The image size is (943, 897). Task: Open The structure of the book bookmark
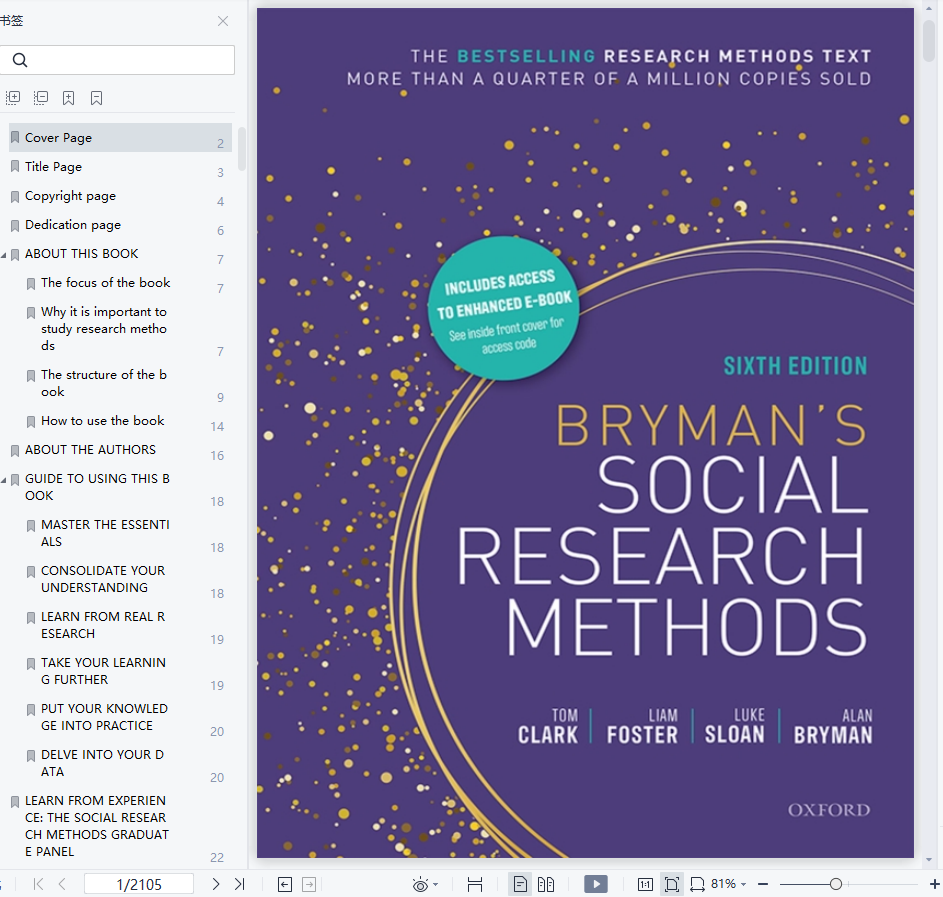click(x=103, y=383)
